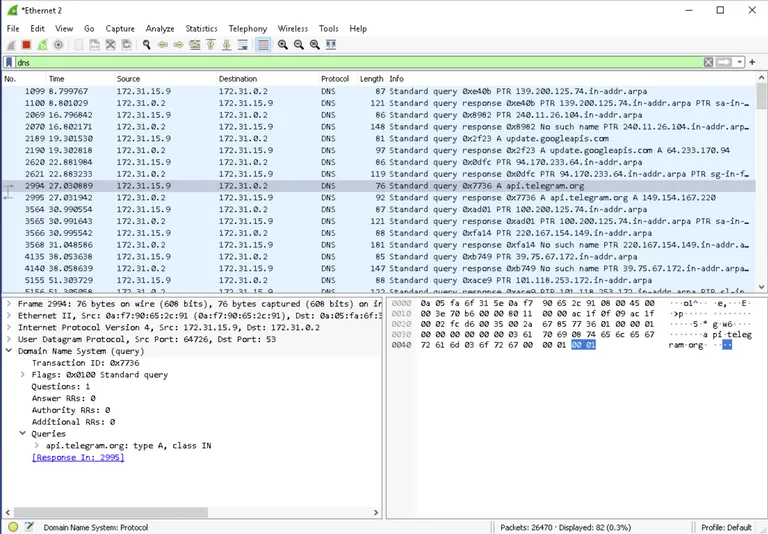Go back in packet history
768x534 pixels.
click(163, 45)
